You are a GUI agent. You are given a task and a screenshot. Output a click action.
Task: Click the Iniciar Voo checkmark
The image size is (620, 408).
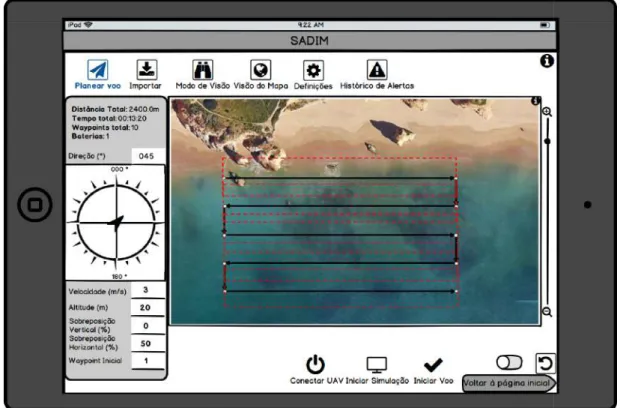pyautogui.click(x=433, y=365)
